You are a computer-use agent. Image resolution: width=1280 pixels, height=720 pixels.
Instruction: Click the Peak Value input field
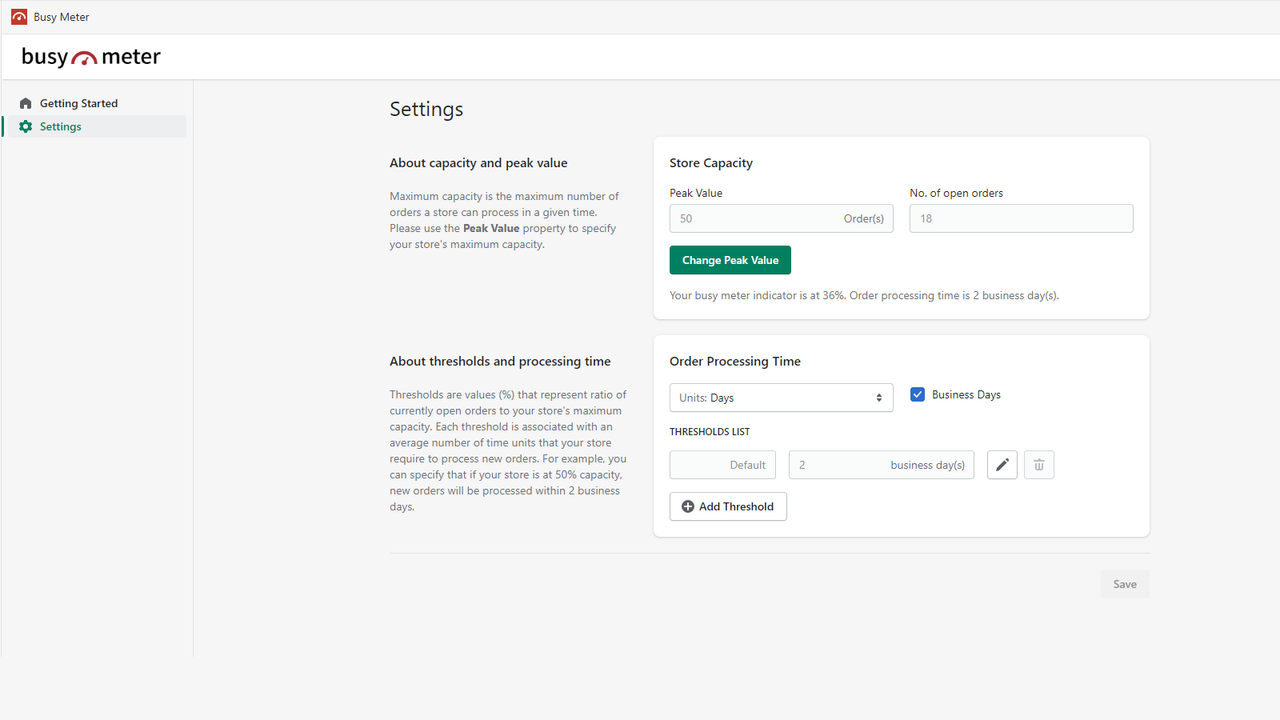[x=781, y=219]
